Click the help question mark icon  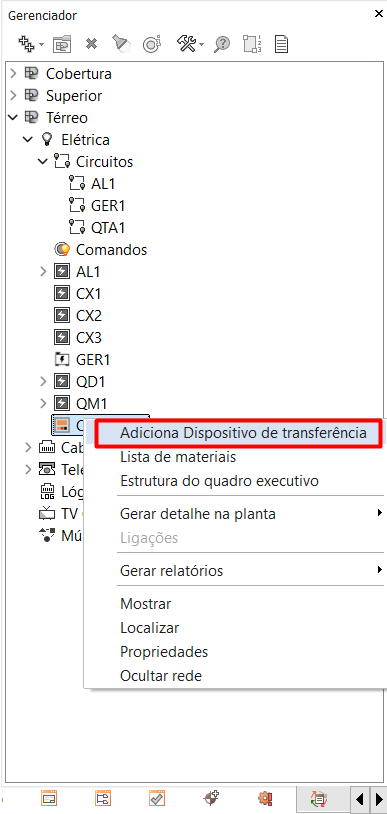[222, 44]
